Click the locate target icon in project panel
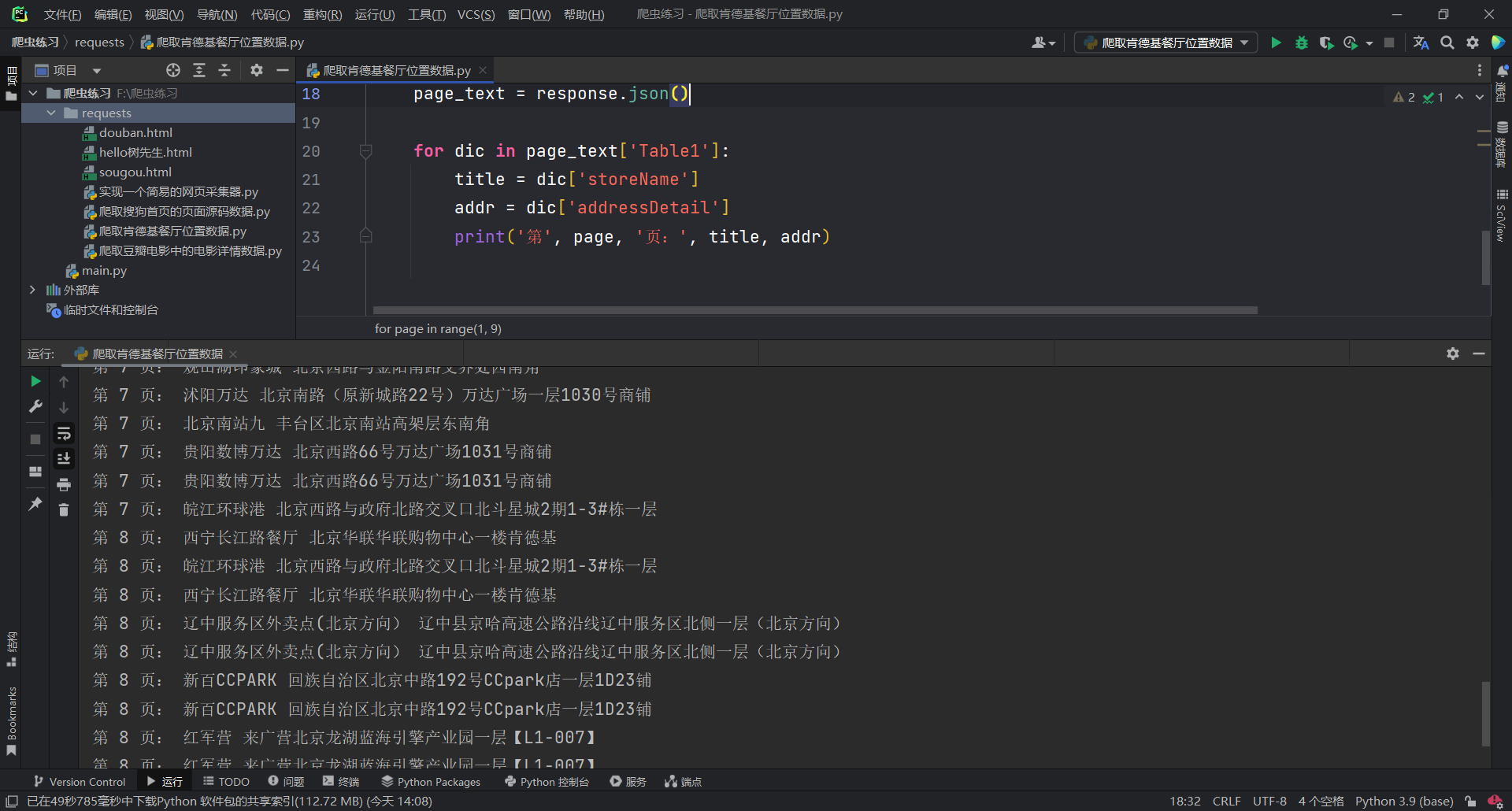 point(173,70)
